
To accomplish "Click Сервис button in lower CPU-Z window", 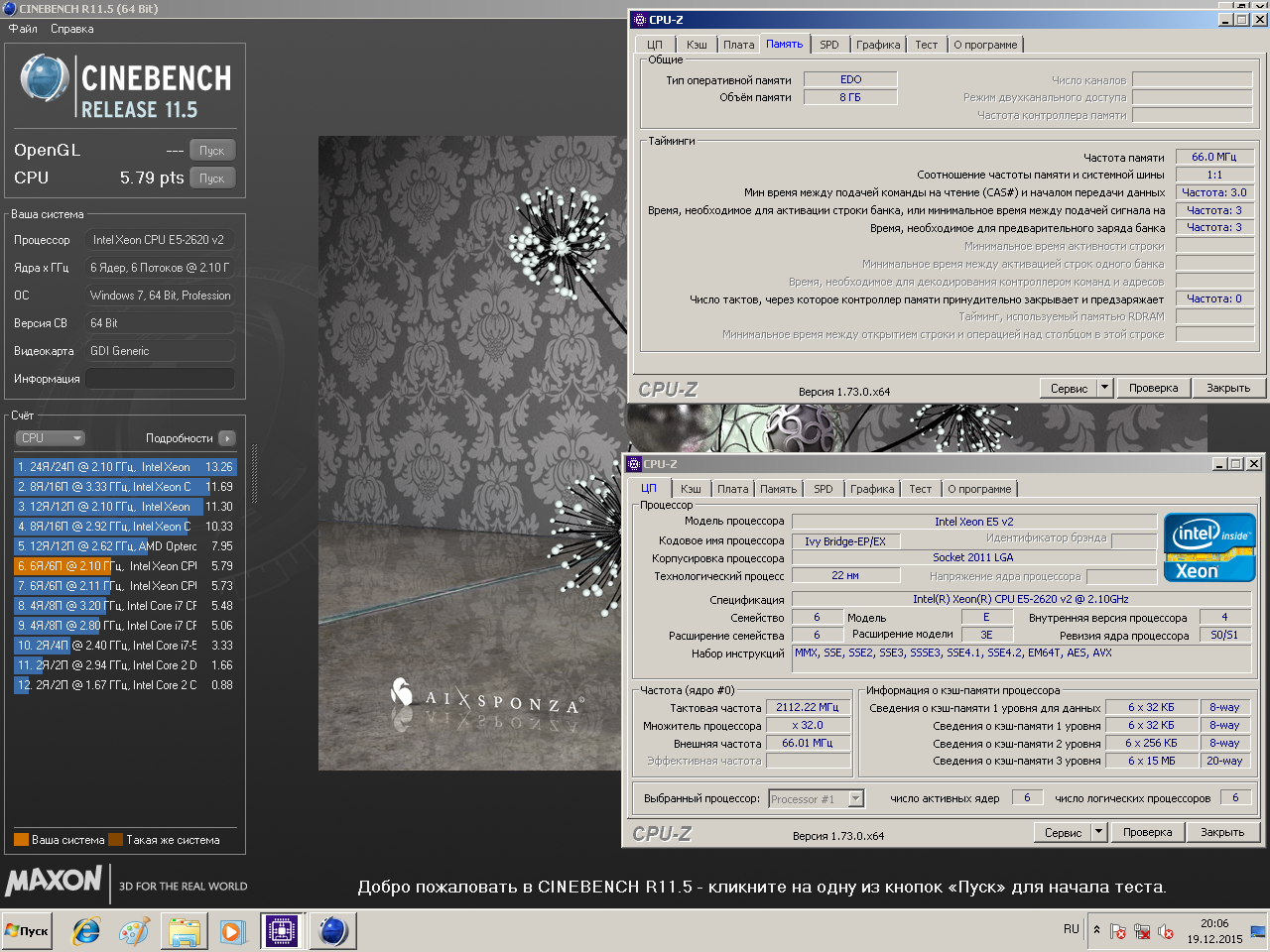I will pos(1063,832).
